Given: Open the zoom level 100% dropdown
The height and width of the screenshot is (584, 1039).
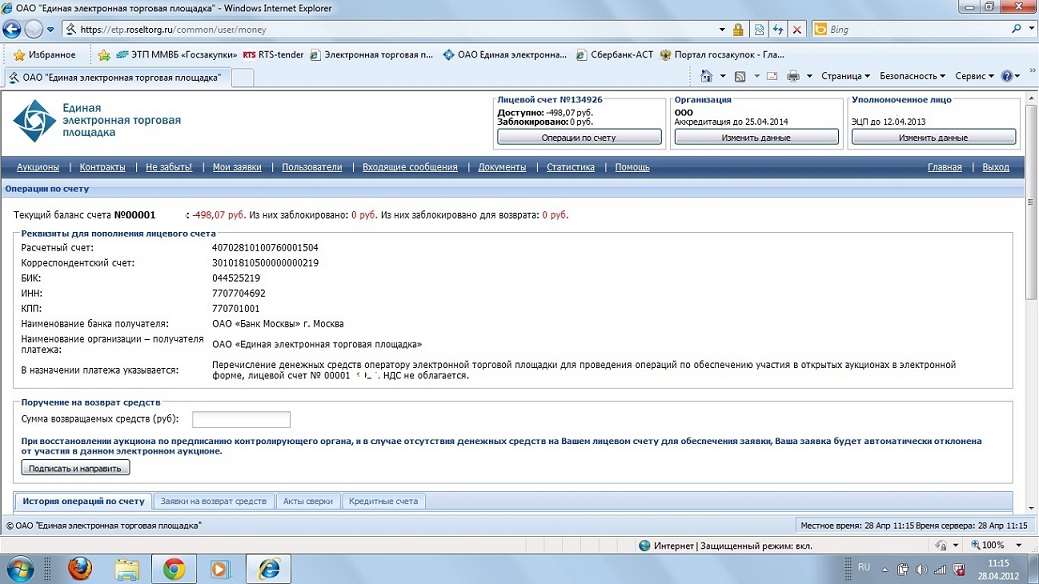Looking at the screenshot, I should tap(993, 545).
